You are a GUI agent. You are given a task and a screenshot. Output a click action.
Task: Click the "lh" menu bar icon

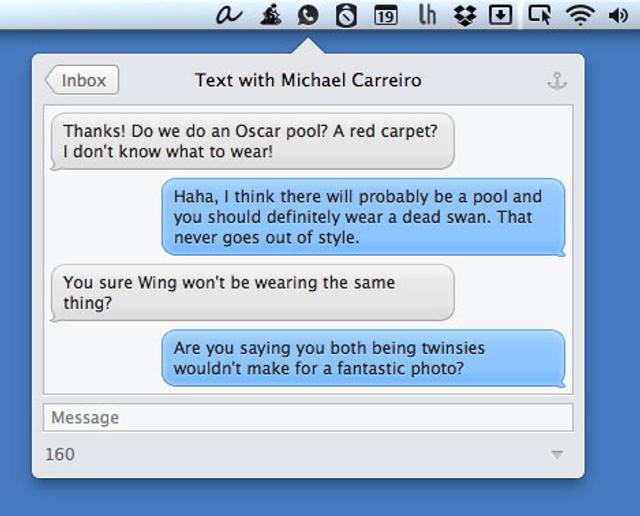[x=427, y=15]
